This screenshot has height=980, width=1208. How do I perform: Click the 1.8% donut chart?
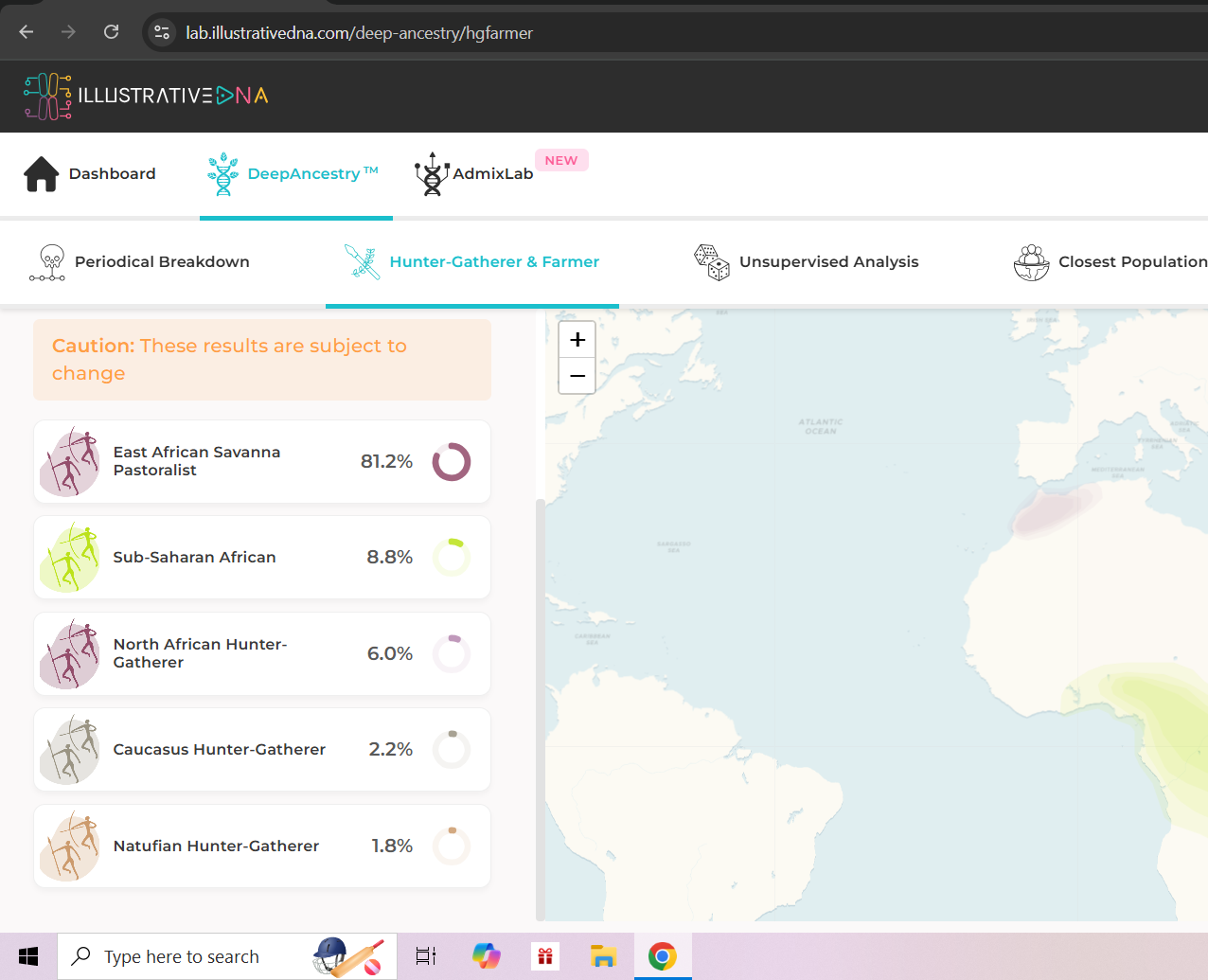[452, 846]
